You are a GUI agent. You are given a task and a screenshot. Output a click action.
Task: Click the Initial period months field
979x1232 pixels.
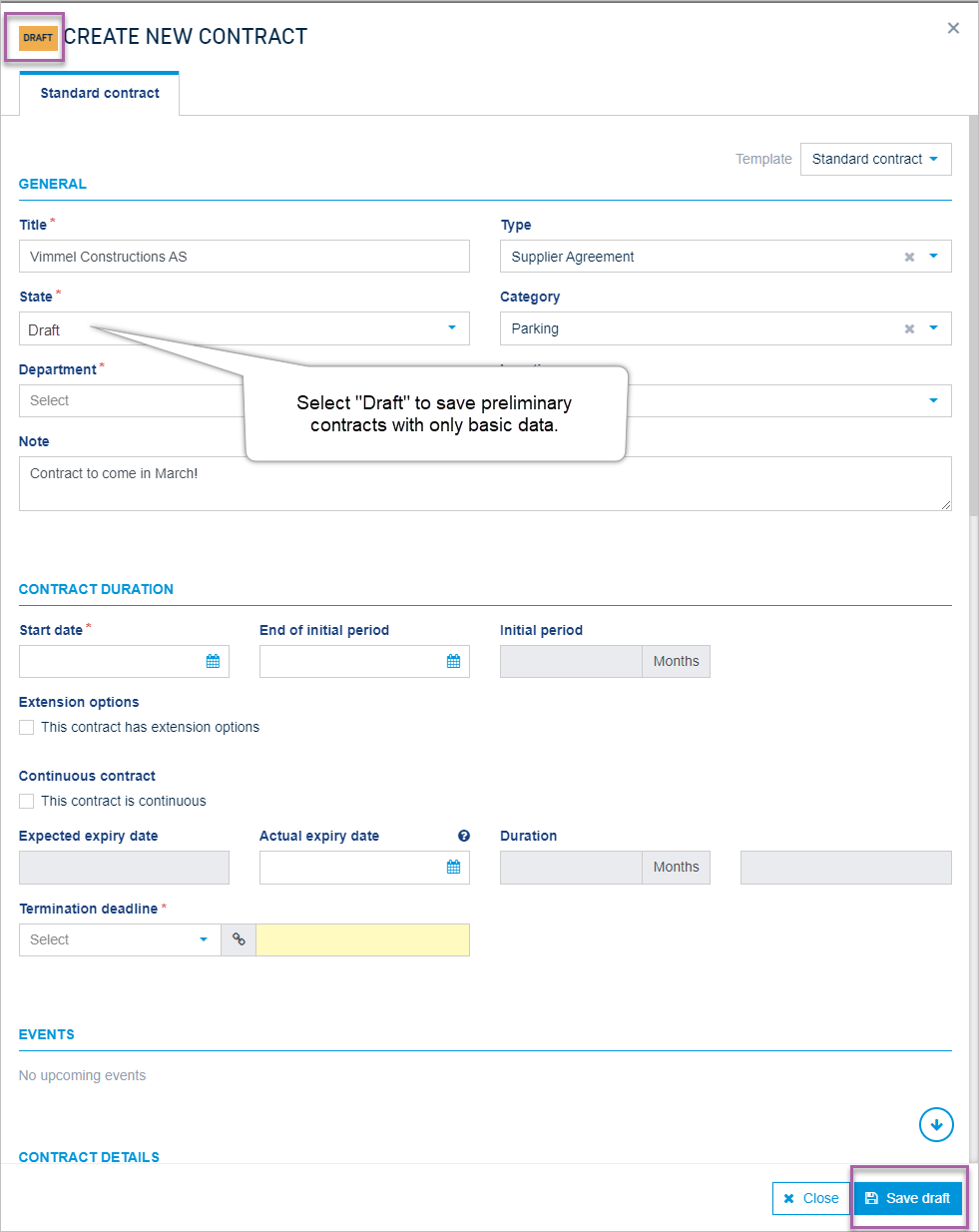(x=571, y=662)
